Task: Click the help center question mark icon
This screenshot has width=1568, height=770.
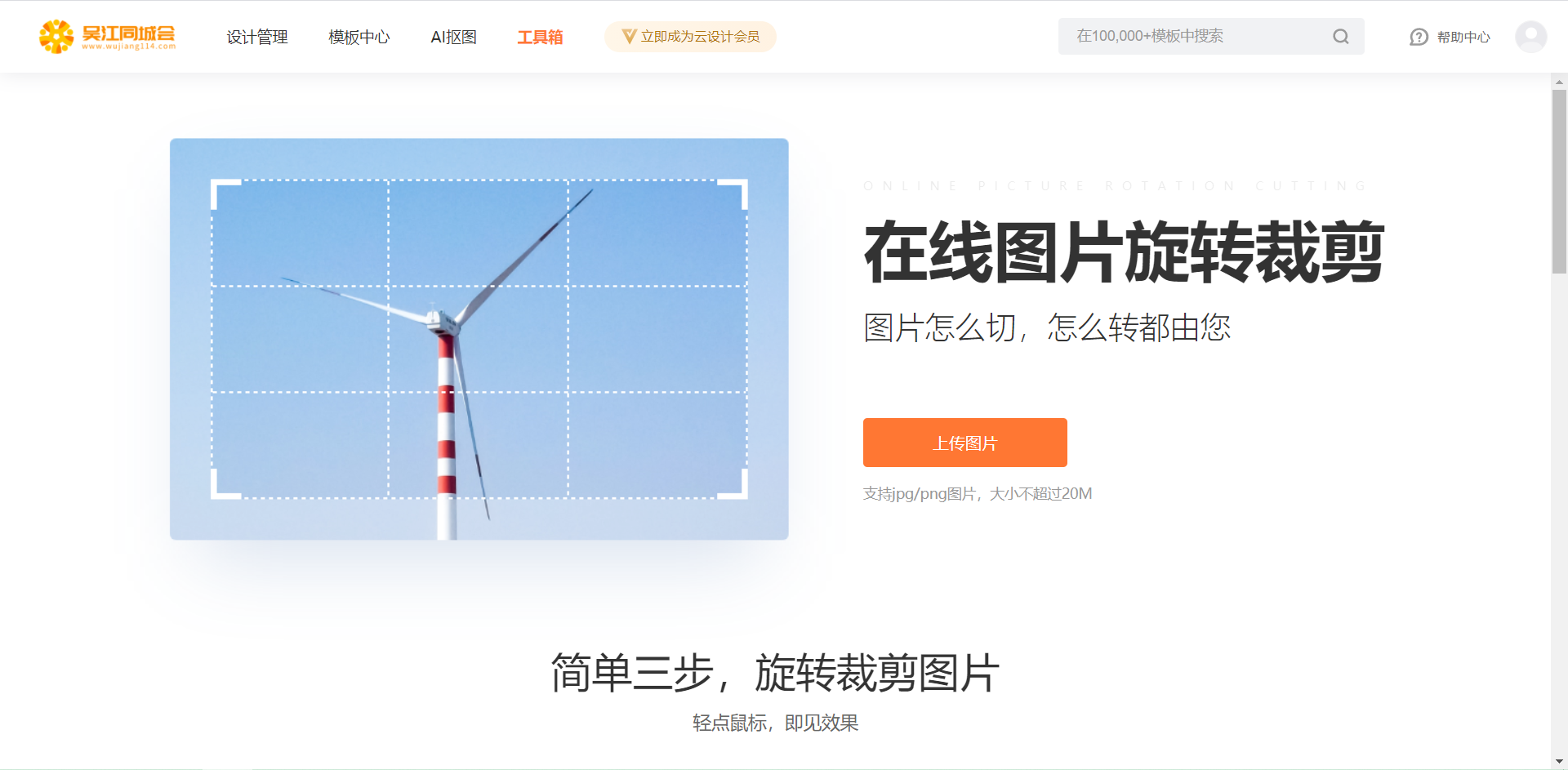Action: (1419, 37)
